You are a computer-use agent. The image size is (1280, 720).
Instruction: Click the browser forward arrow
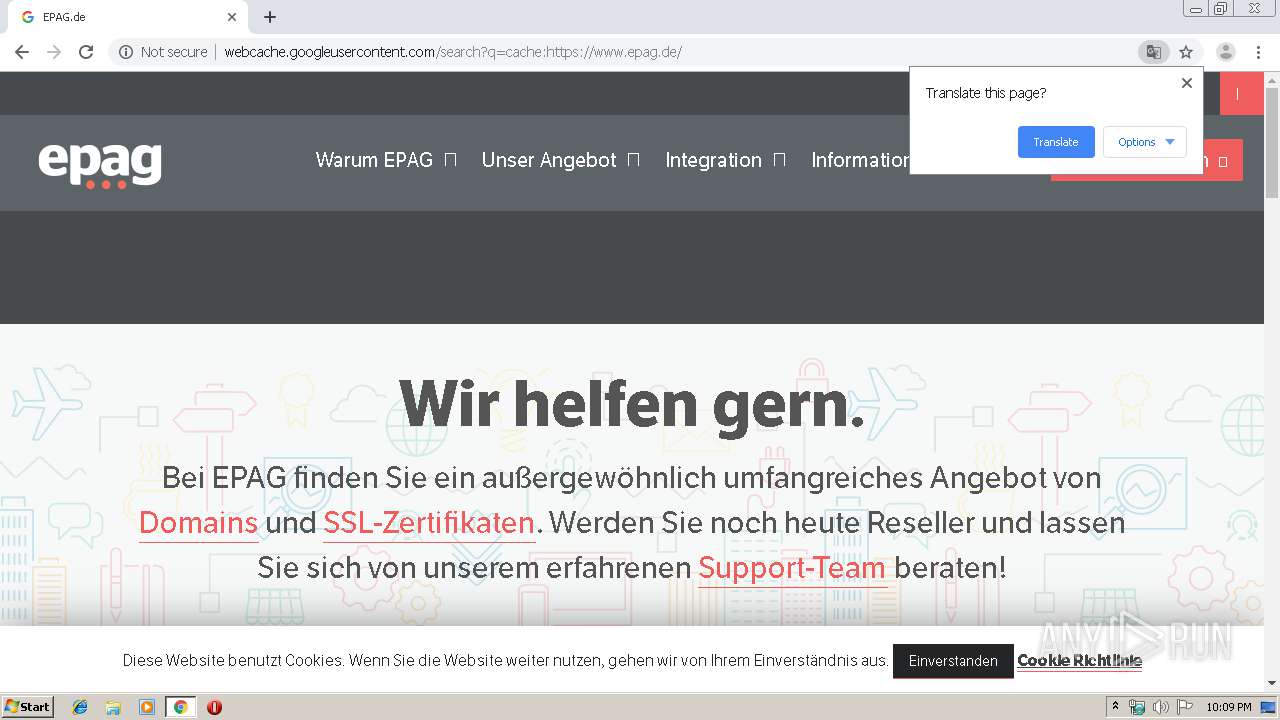coord(54,52)
